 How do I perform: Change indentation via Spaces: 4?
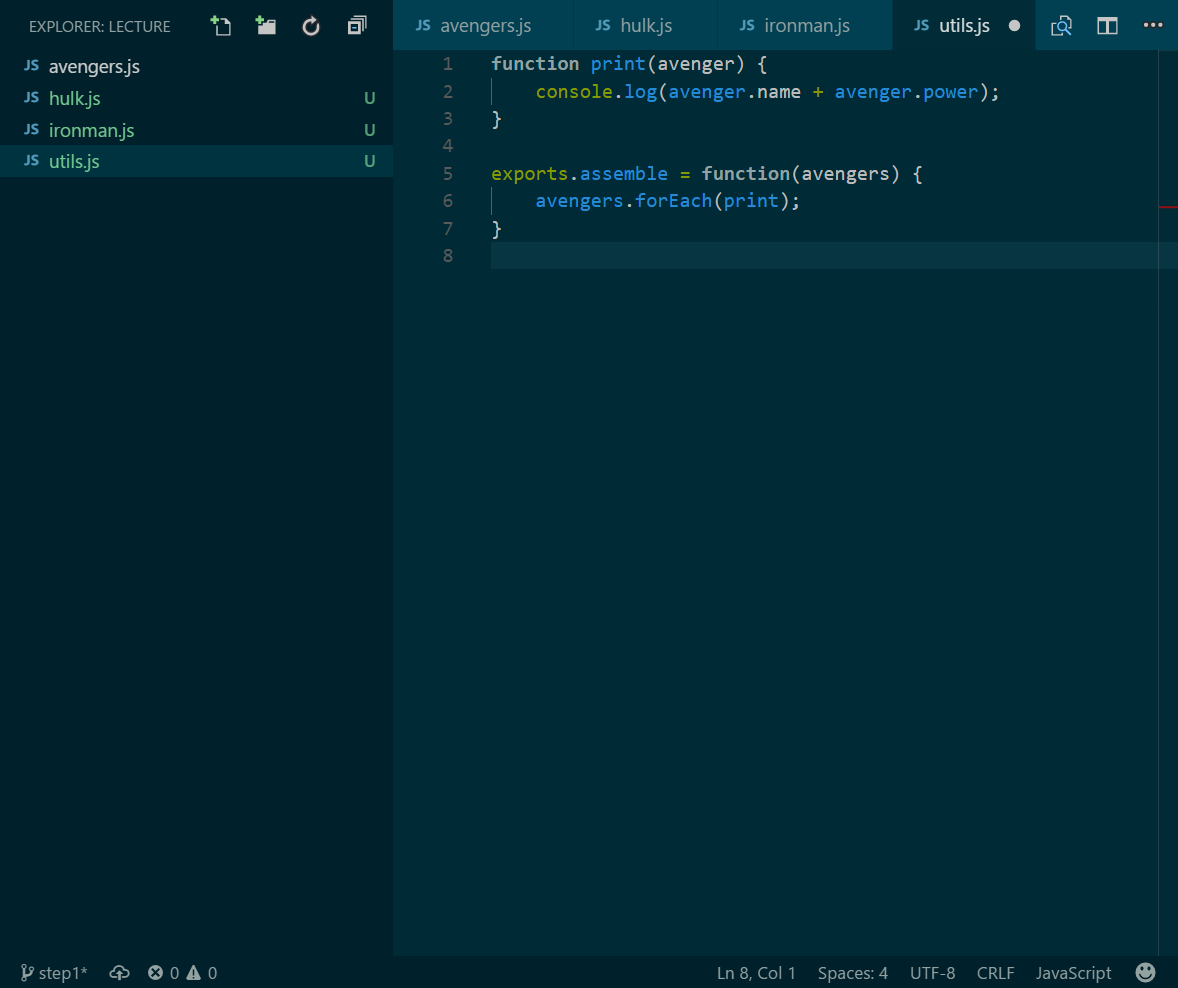tap(853, 973)
